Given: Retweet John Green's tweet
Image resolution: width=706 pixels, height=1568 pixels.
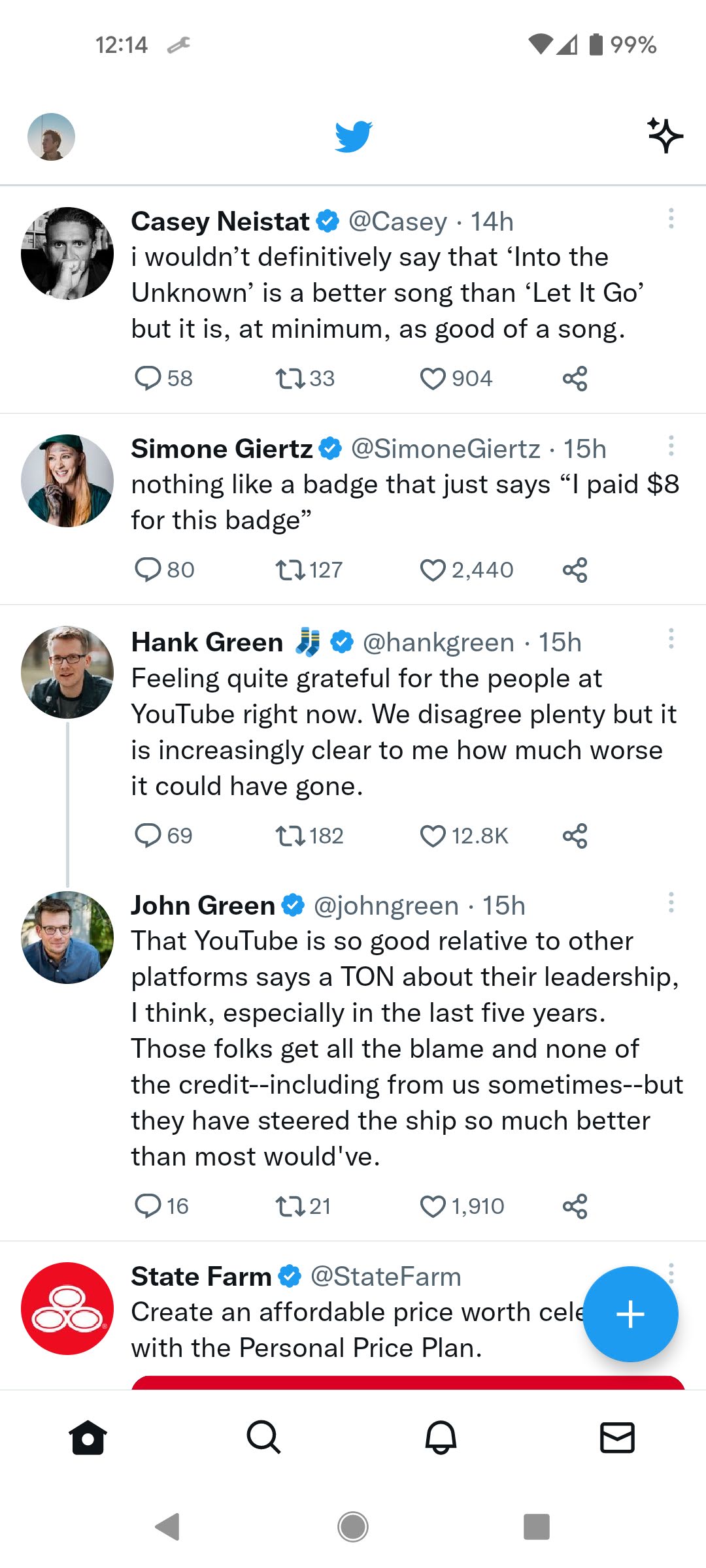Looking at the screenshot, I should (290, 1206).
